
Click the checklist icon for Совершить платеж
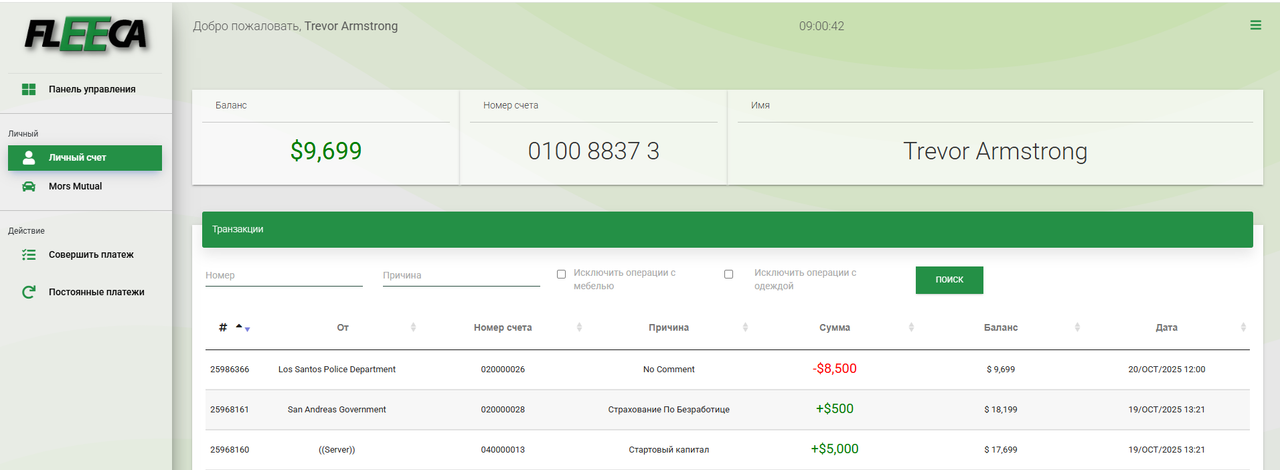pos(29,255)
